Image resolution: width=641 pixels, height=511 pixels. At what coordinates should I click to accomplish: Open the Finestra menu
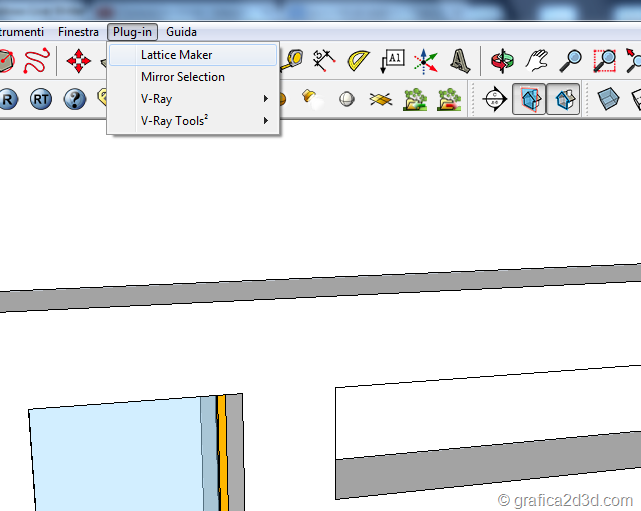(78, 32)
